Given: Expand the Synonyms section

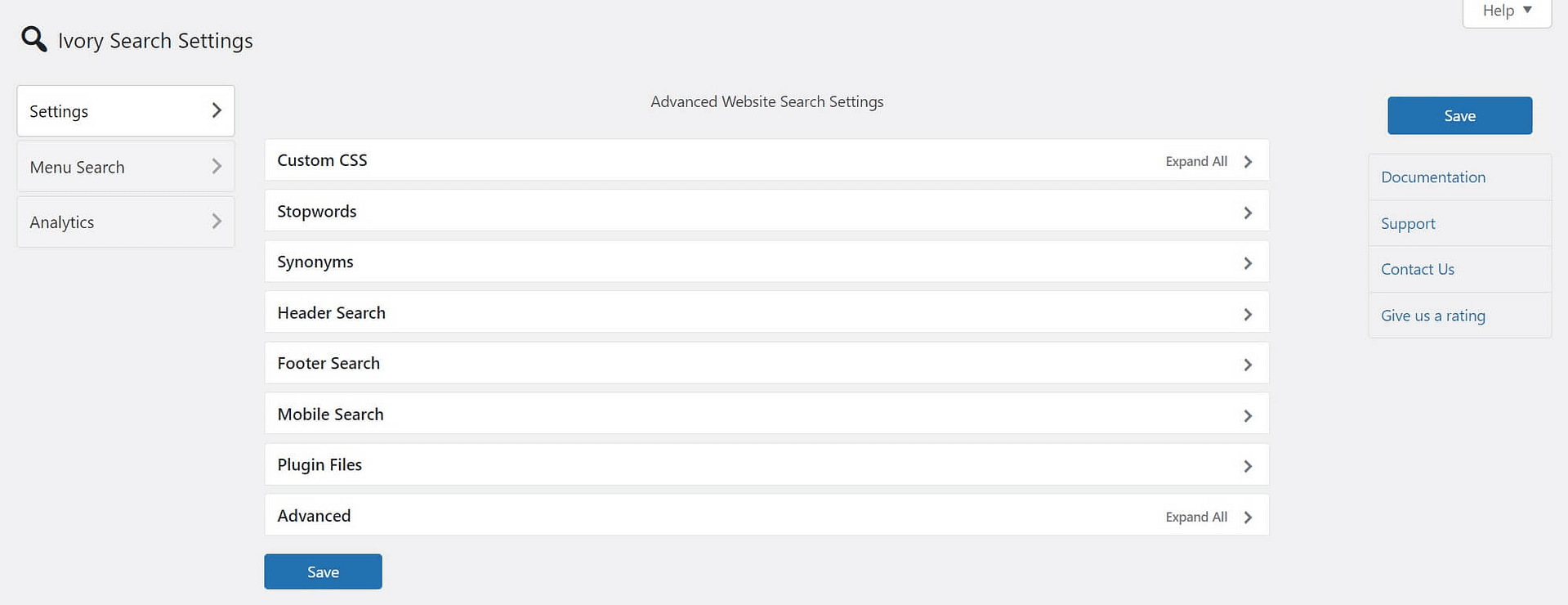Looking at the screenshot, I should [x=1248, y=263].
